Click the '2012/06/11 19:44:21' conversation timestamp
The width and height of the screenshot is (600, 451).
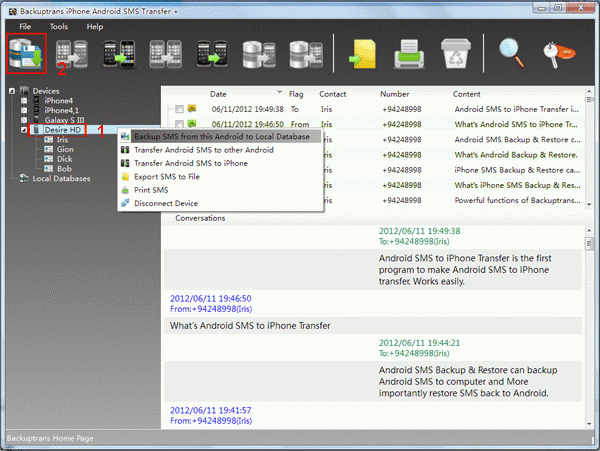tap(419, 343)
